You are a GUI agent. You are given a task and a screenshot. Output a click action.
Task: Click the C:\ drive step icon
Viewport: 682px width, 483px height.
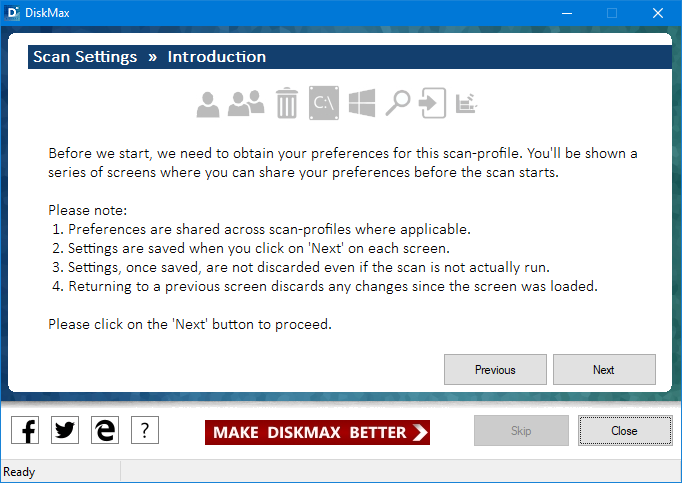click(324, 103)
